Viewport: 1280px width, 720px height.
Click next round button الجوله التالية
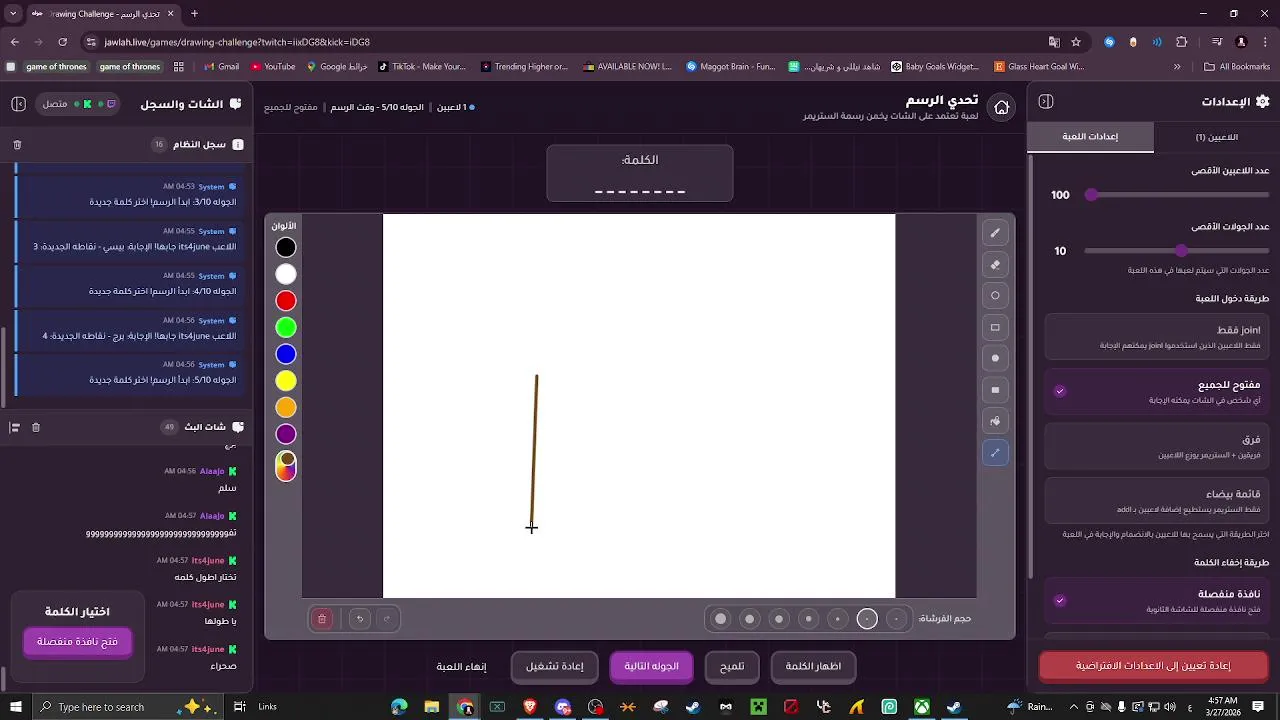pyautogui.click(x=651, y=667)
